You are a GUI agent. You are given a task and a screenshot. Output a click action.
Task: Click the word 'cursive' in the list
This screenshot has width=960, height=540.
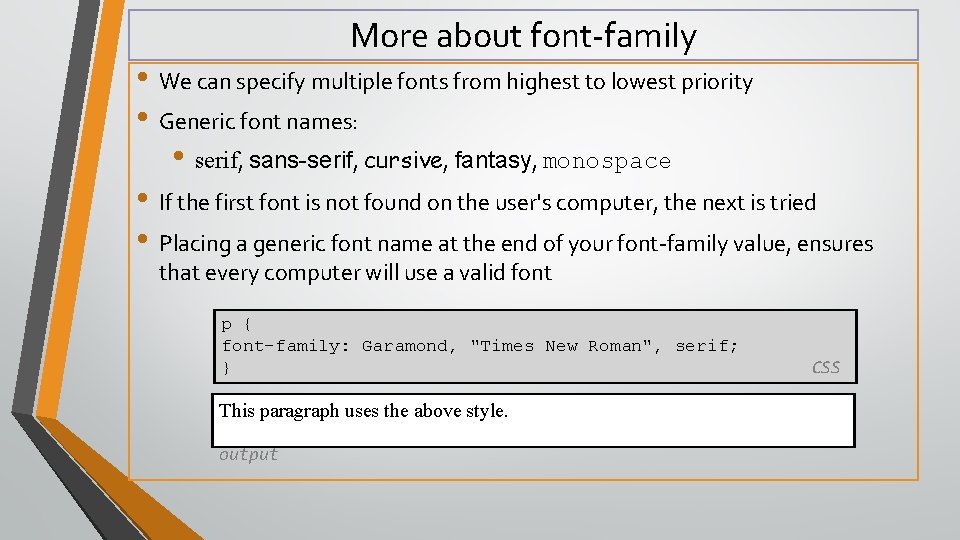(405, 160)
